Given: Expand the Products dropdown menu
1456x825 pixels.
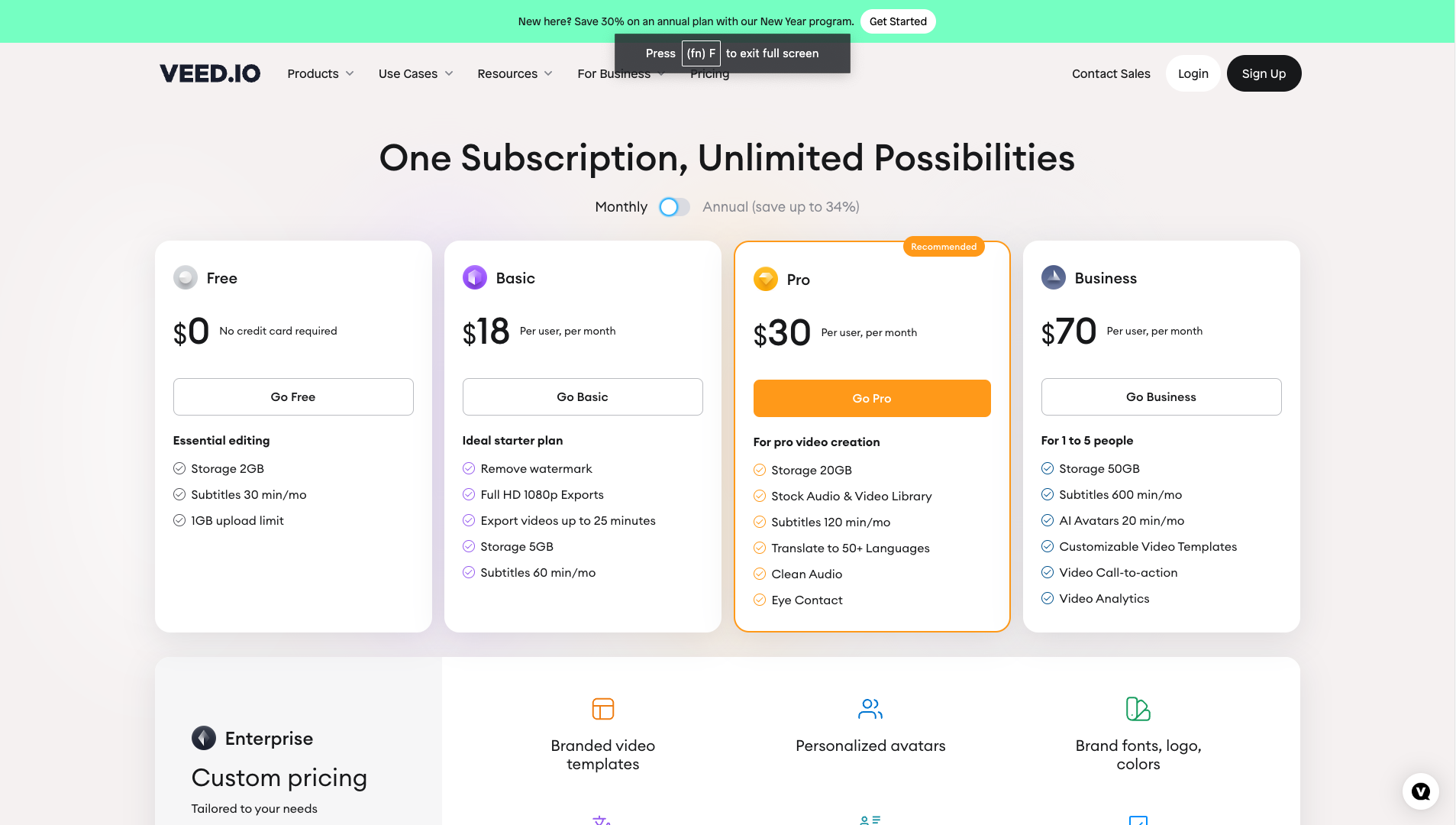Looking at the screenshot, I should pos(321,73).
